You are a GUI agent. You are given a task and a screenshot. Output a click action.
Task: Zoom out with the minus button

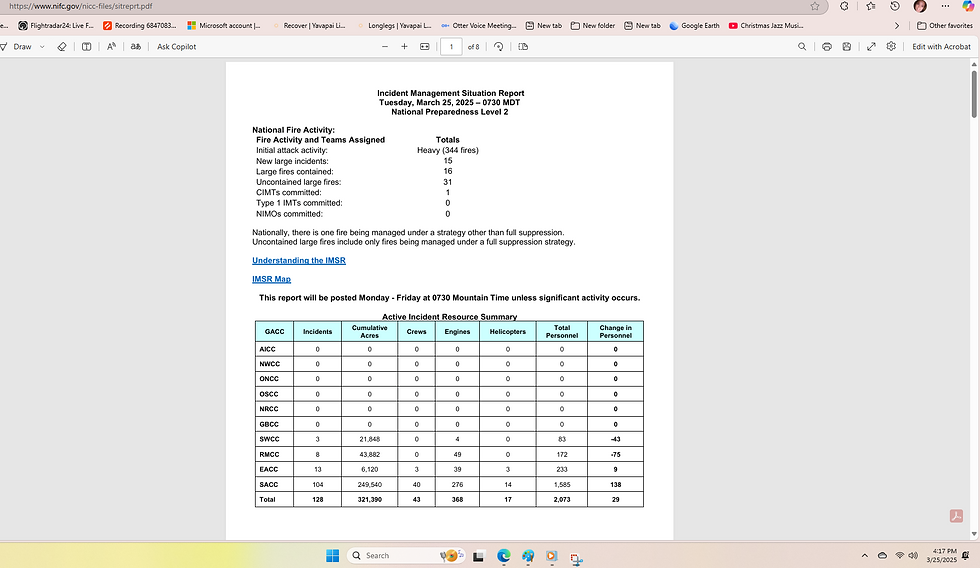coord(385,47)
